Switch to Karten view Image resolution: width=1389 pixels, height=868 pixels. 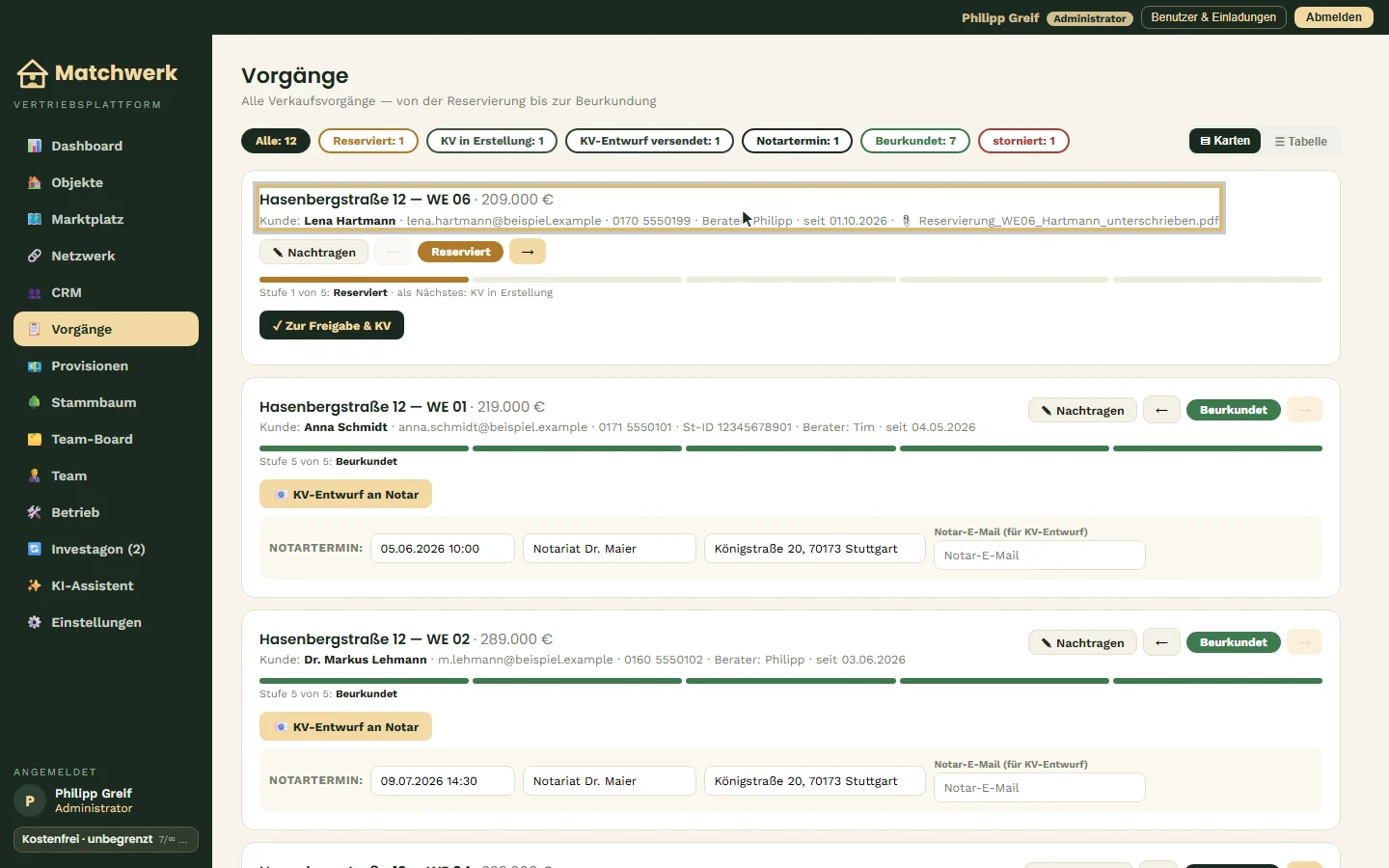point(1225,141)
